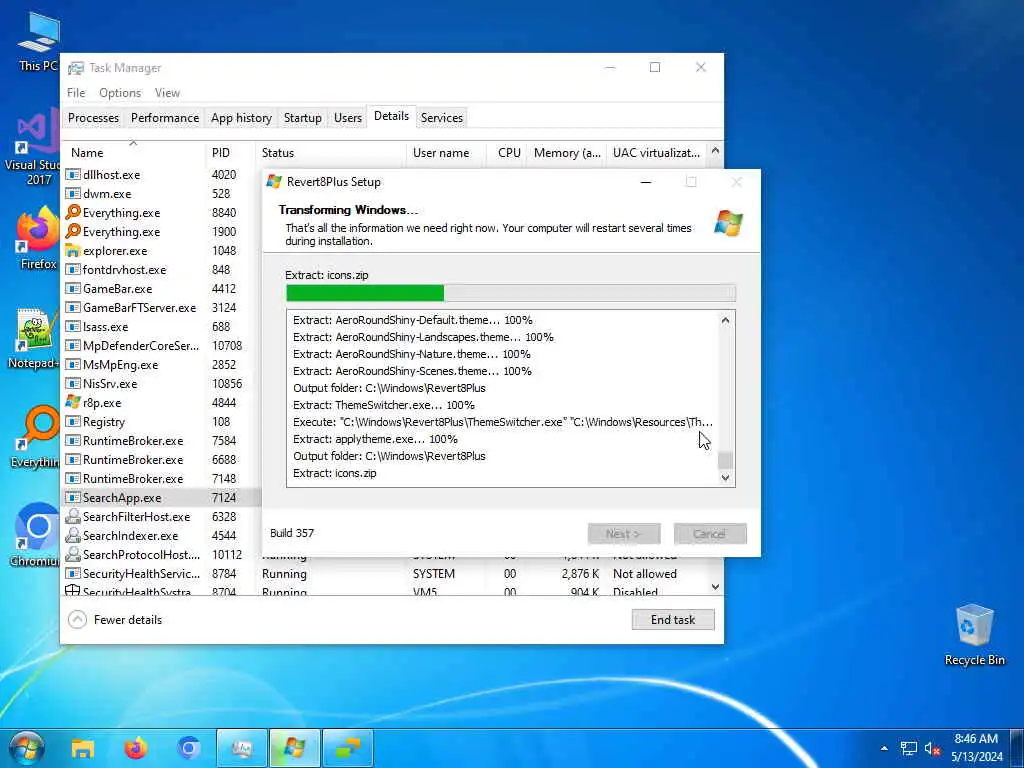Select RuntimeBroker.exe with PID 7584
Image resolution: width=1024 pixels, height=768 pixels.
click(x=161, y=441)
